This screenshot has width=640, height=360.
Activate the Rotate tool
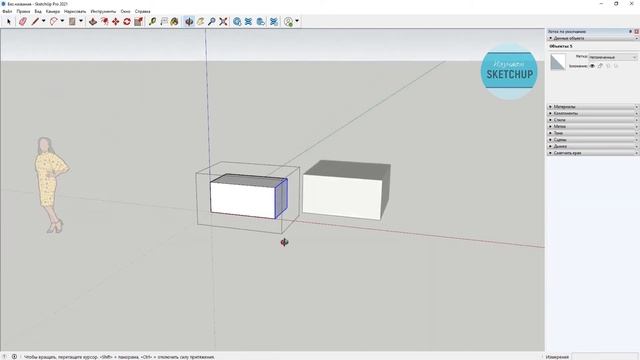click(127, 21)
